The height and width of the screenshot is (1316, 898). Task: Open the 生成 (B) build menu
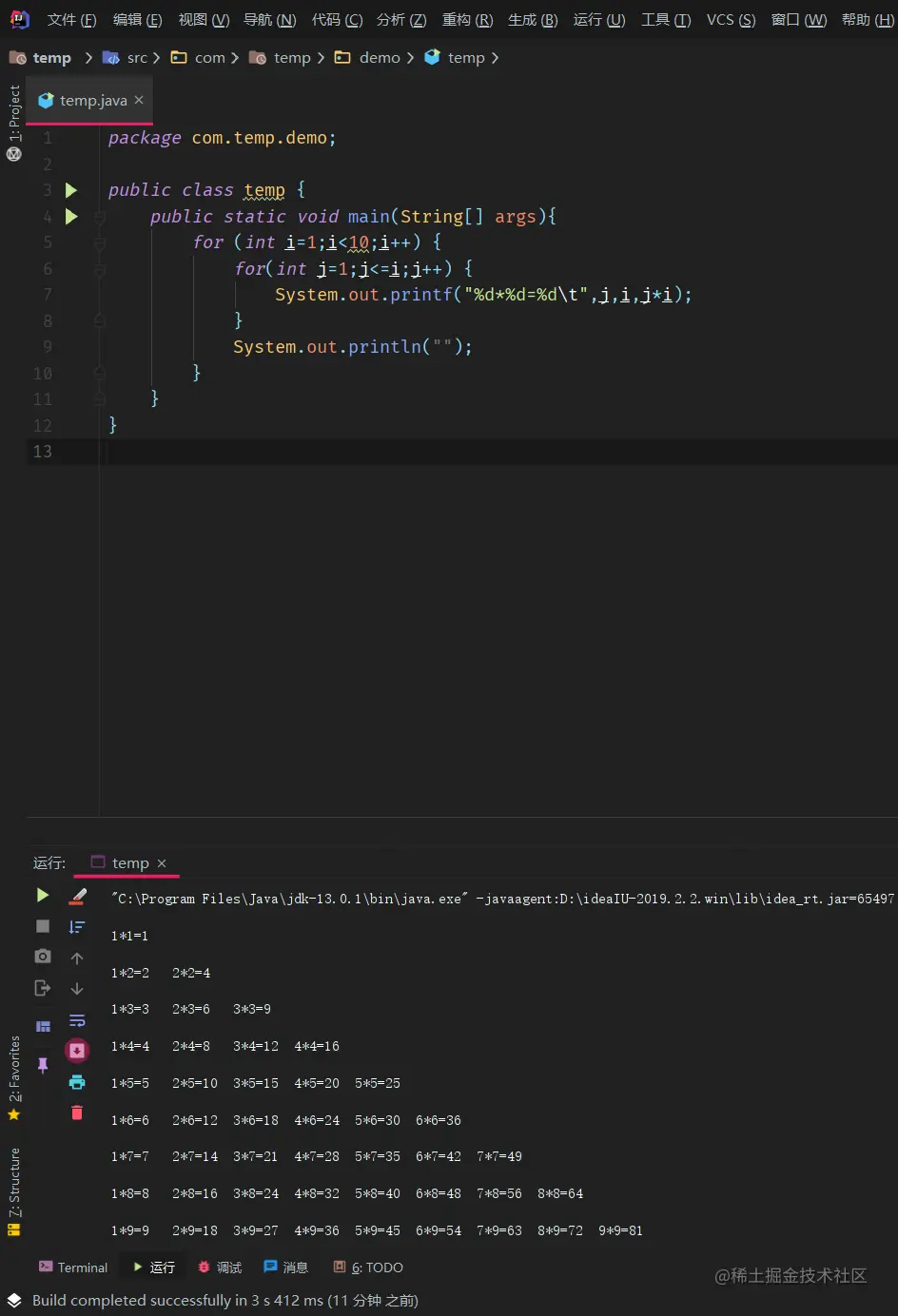coord(533,20)
